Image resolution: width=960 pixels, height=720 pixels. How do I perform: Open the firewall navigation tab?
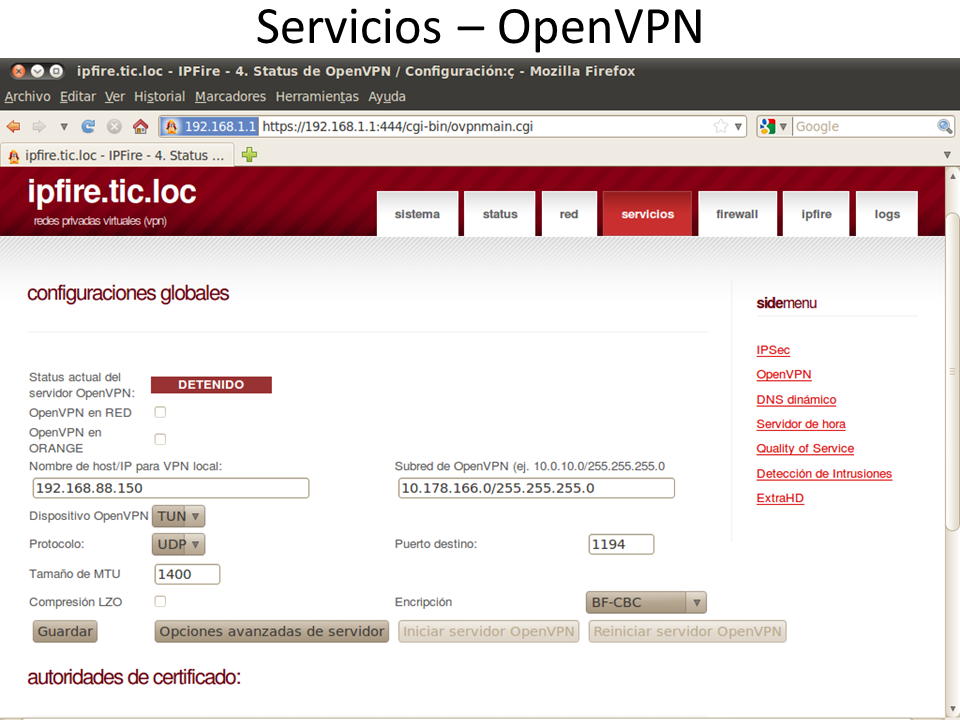coord(737,214)
